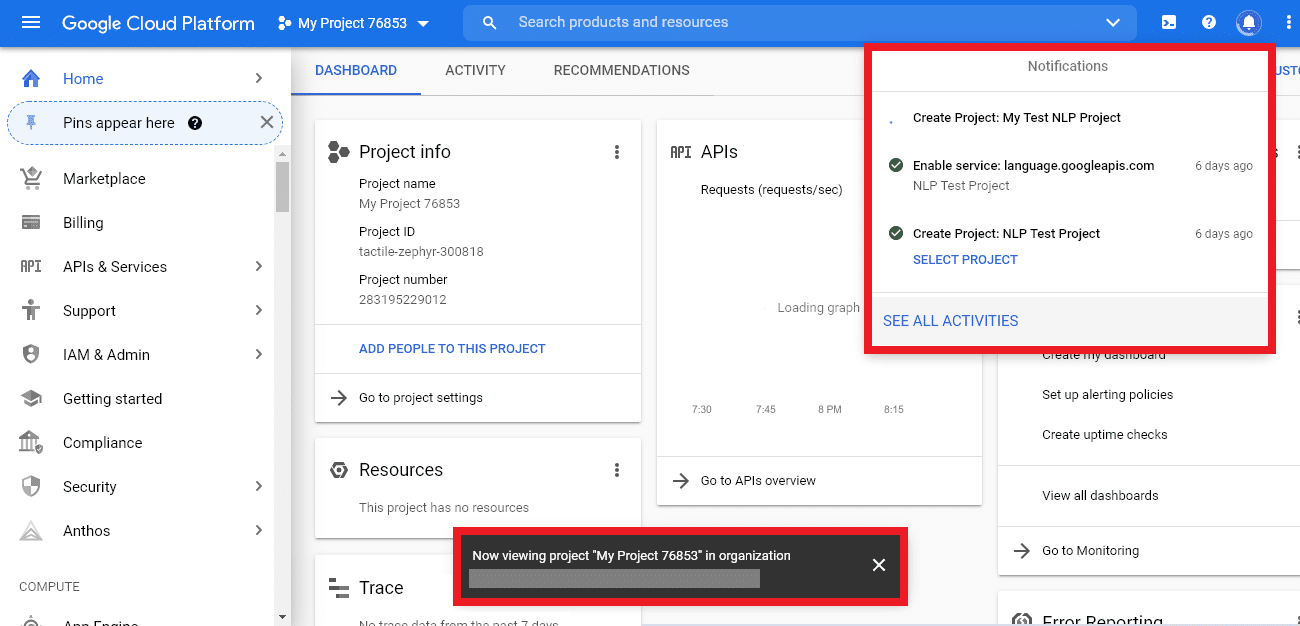Click the sidebar scroll down arrow
The width and height of the screenshot is (1300, 626).
coord(282,617)
